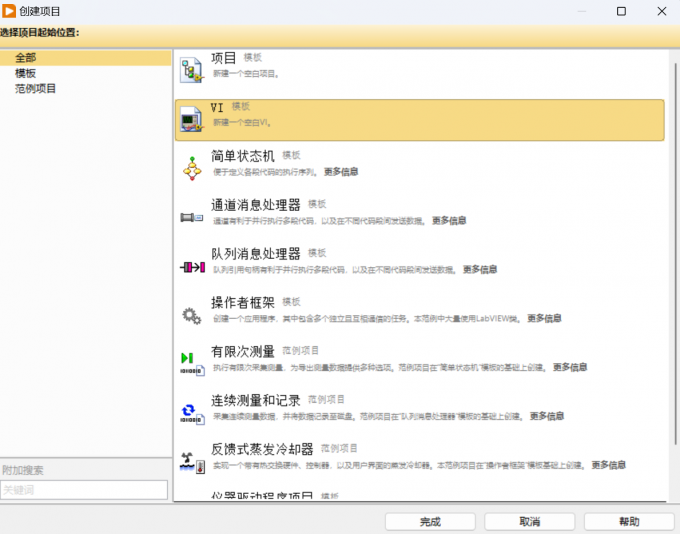Click the LabVIEW logo in the title bar
Screen dimensions: 680x534
click(9, 11)
